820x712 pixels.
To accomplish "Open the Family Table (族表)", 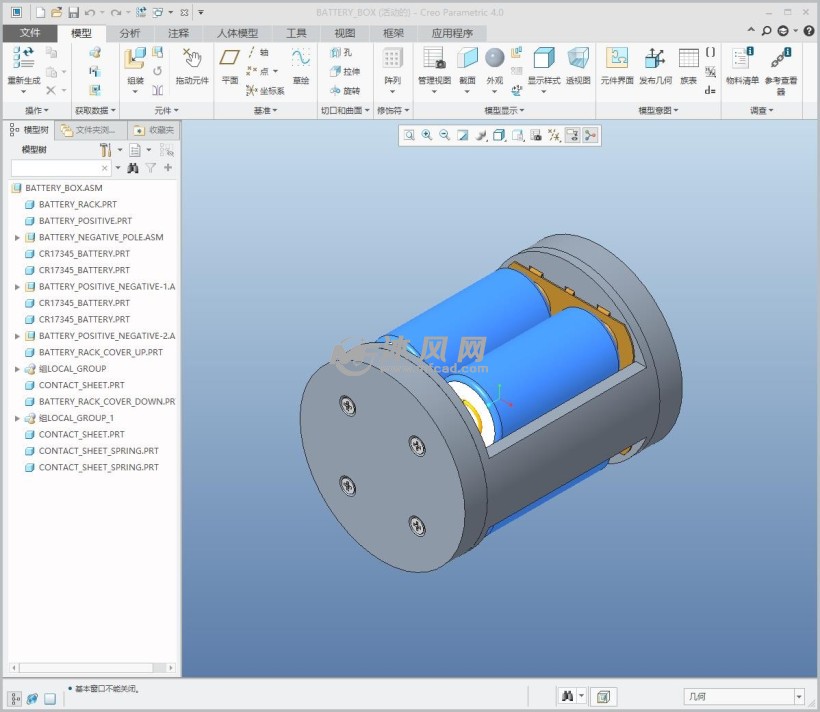I will [x=688, y=58].
